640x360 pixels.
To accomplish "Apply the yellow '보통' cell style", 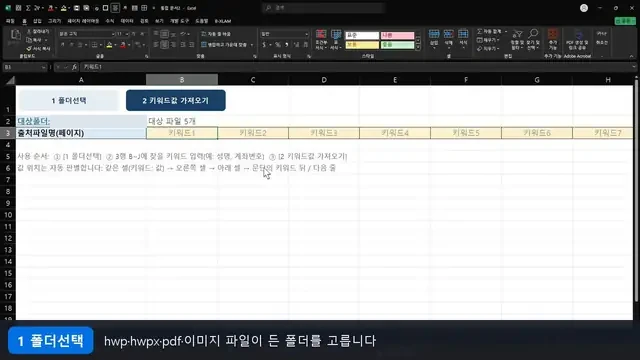I will pos(362,45).
